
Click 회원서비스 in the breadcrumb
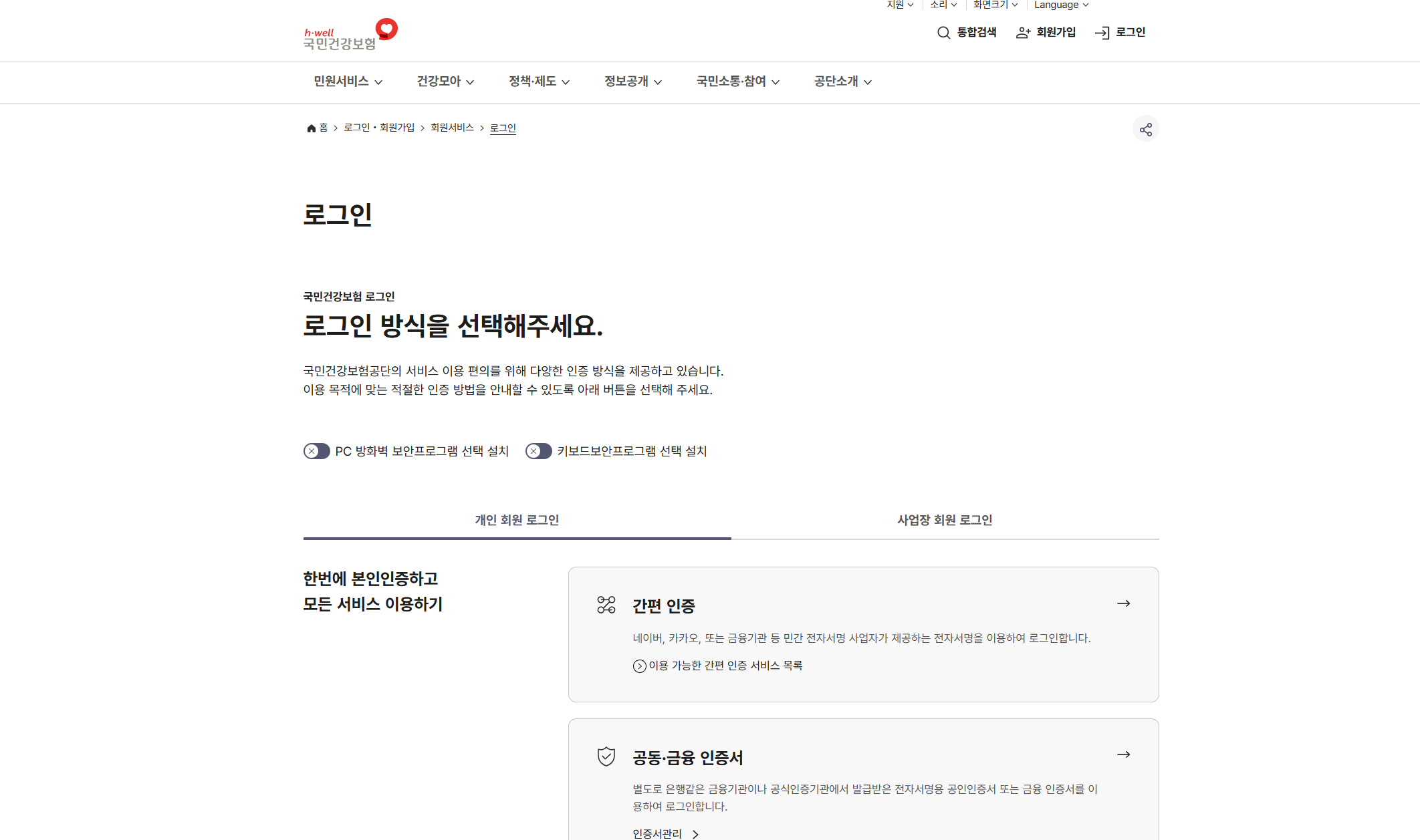pyautogui.click(x=452, y=128)
